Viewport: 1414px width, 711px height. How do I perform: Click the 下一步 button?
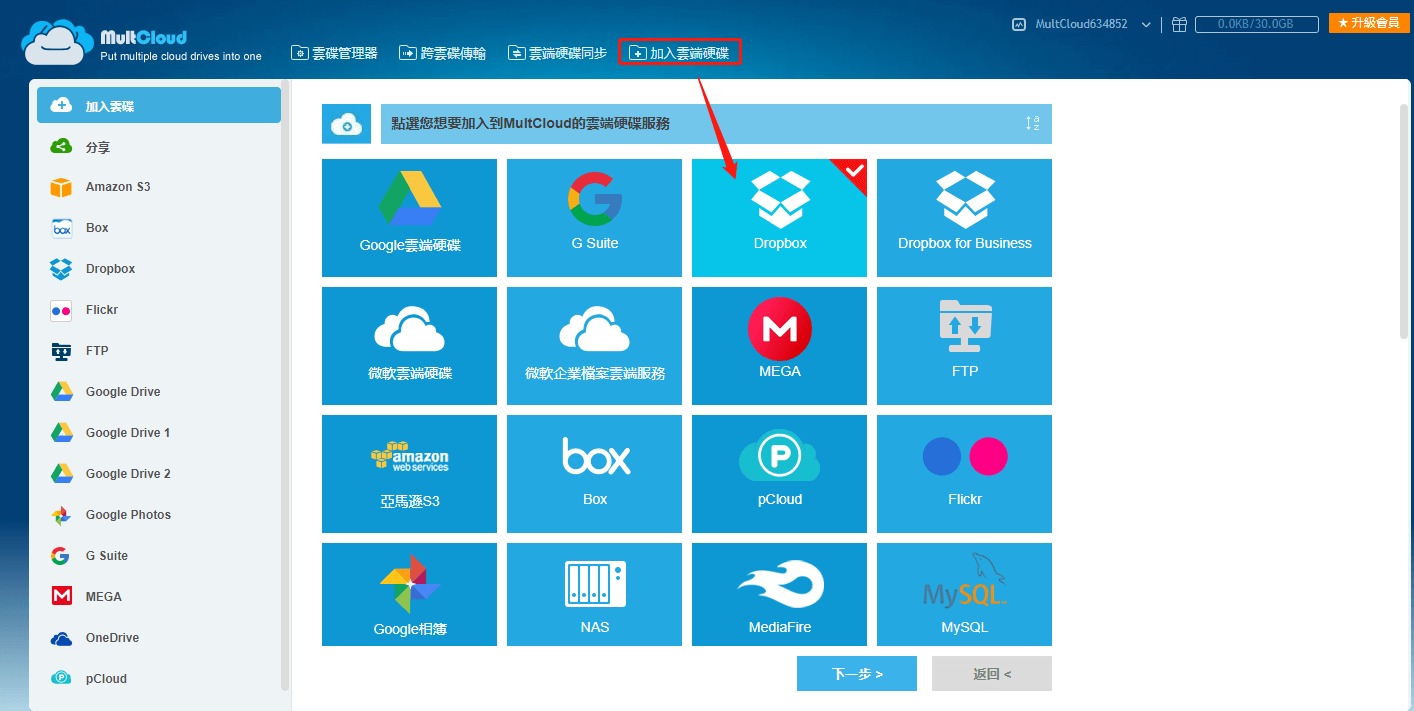click(x=857, y=674)
